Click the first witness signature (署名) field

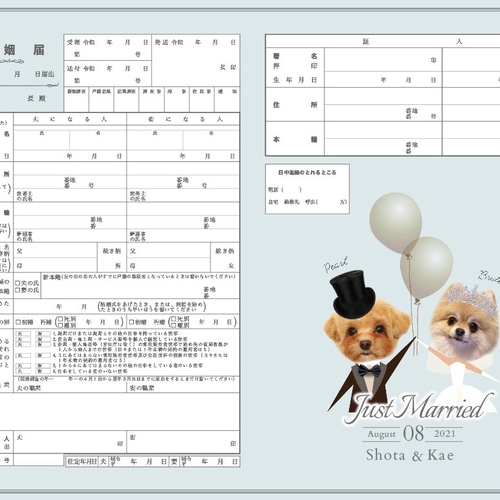pyautogui.click(x=383, y=60)
